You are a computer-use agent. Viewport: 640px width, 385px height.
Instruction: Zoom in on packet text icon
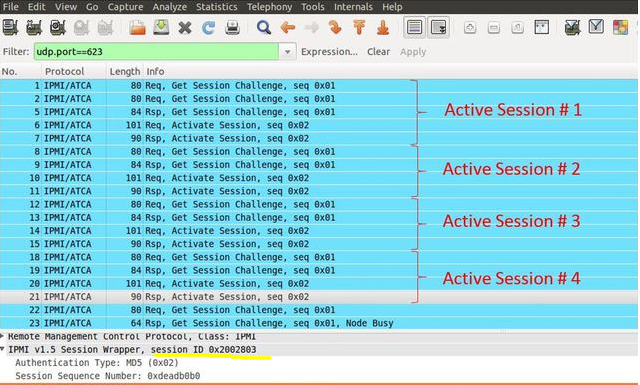470,28
